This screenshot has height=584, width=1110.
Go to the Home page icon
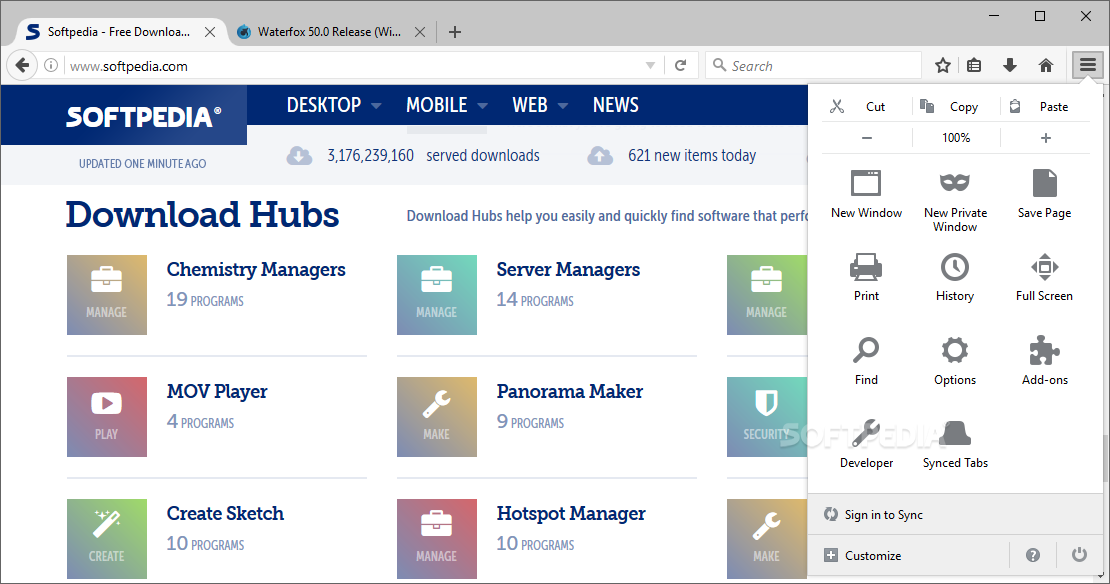tap(1046, 66)
